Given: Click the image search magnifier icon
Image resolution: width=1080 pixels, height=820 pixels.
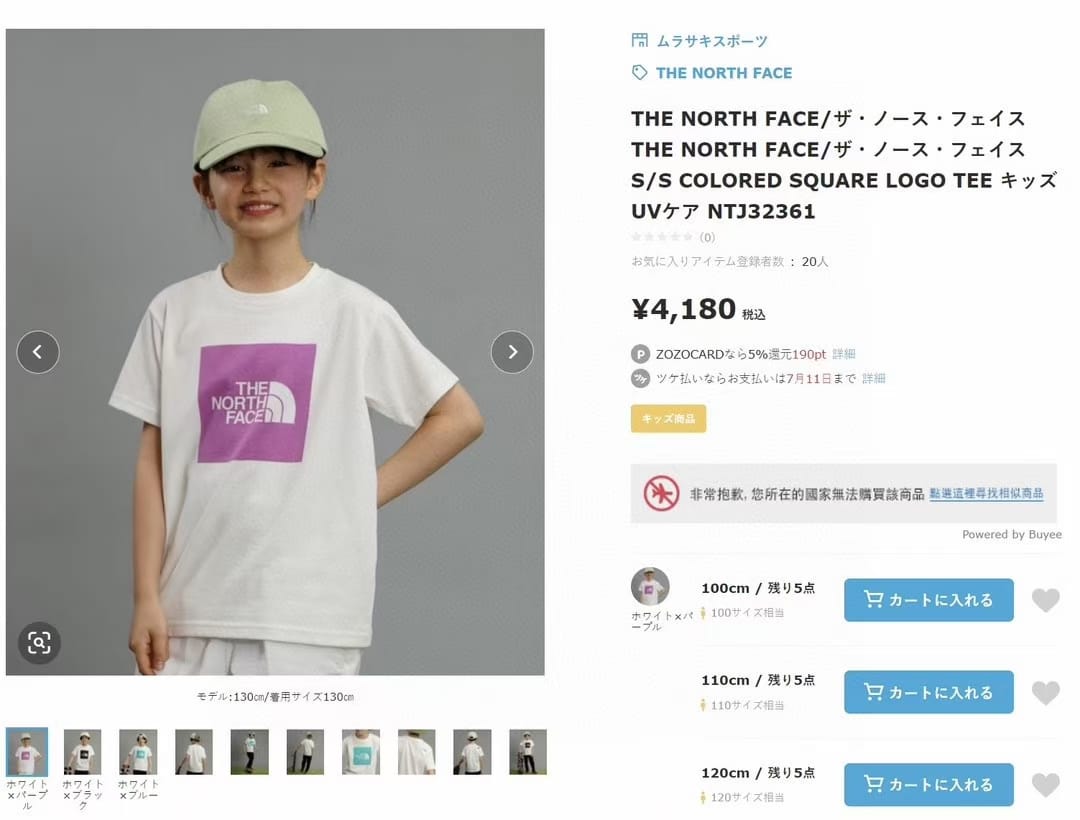Looking at the screenshot, I should point(39,643).
